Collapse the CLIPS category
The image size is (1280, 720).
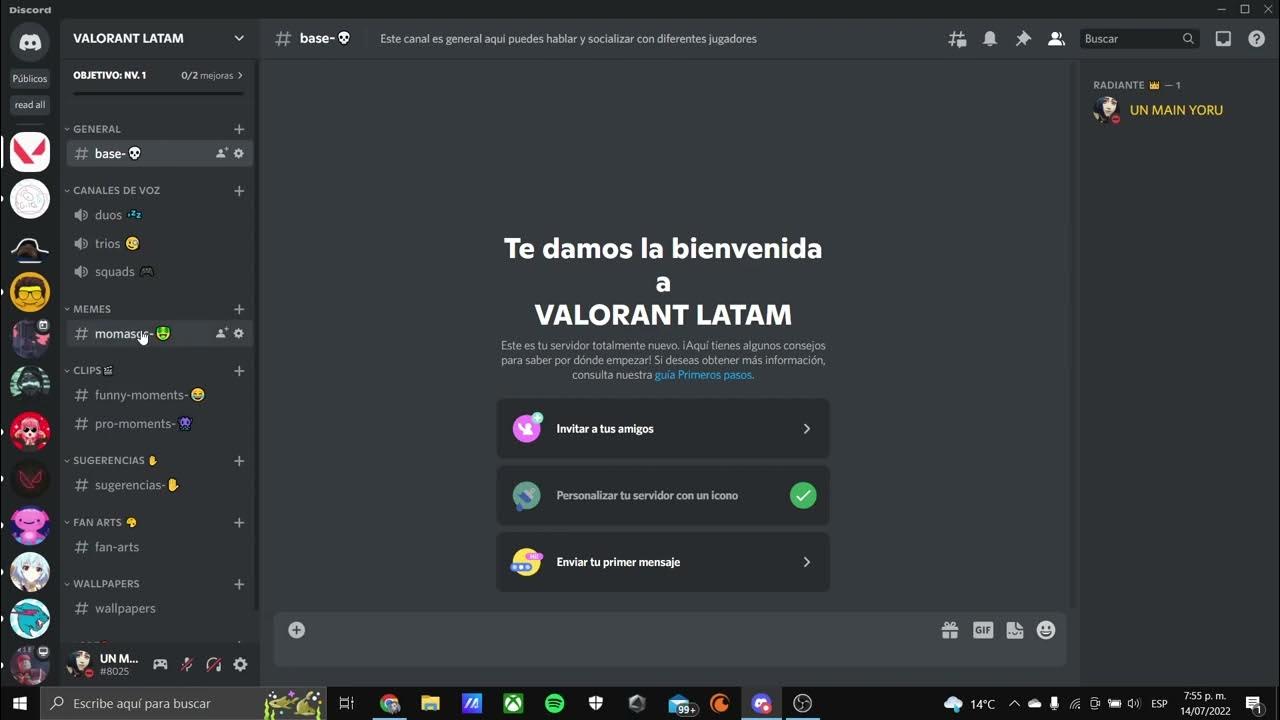(90, 370)
